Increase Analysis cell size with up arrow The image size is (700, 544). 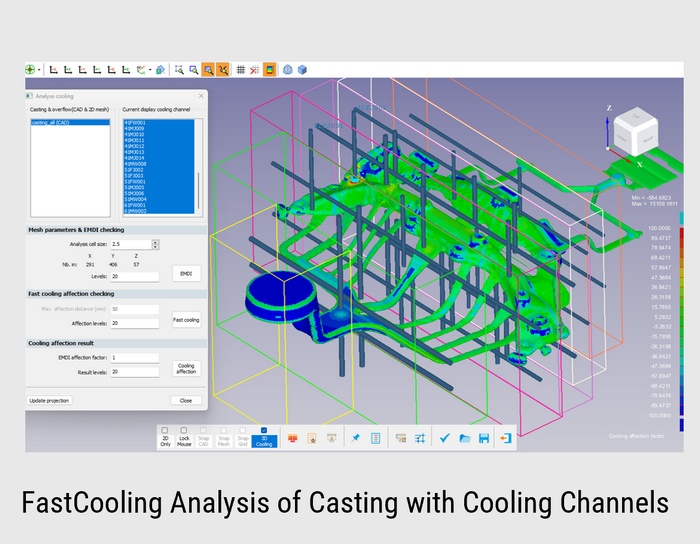pyautogui.click(x=155, y=242)
